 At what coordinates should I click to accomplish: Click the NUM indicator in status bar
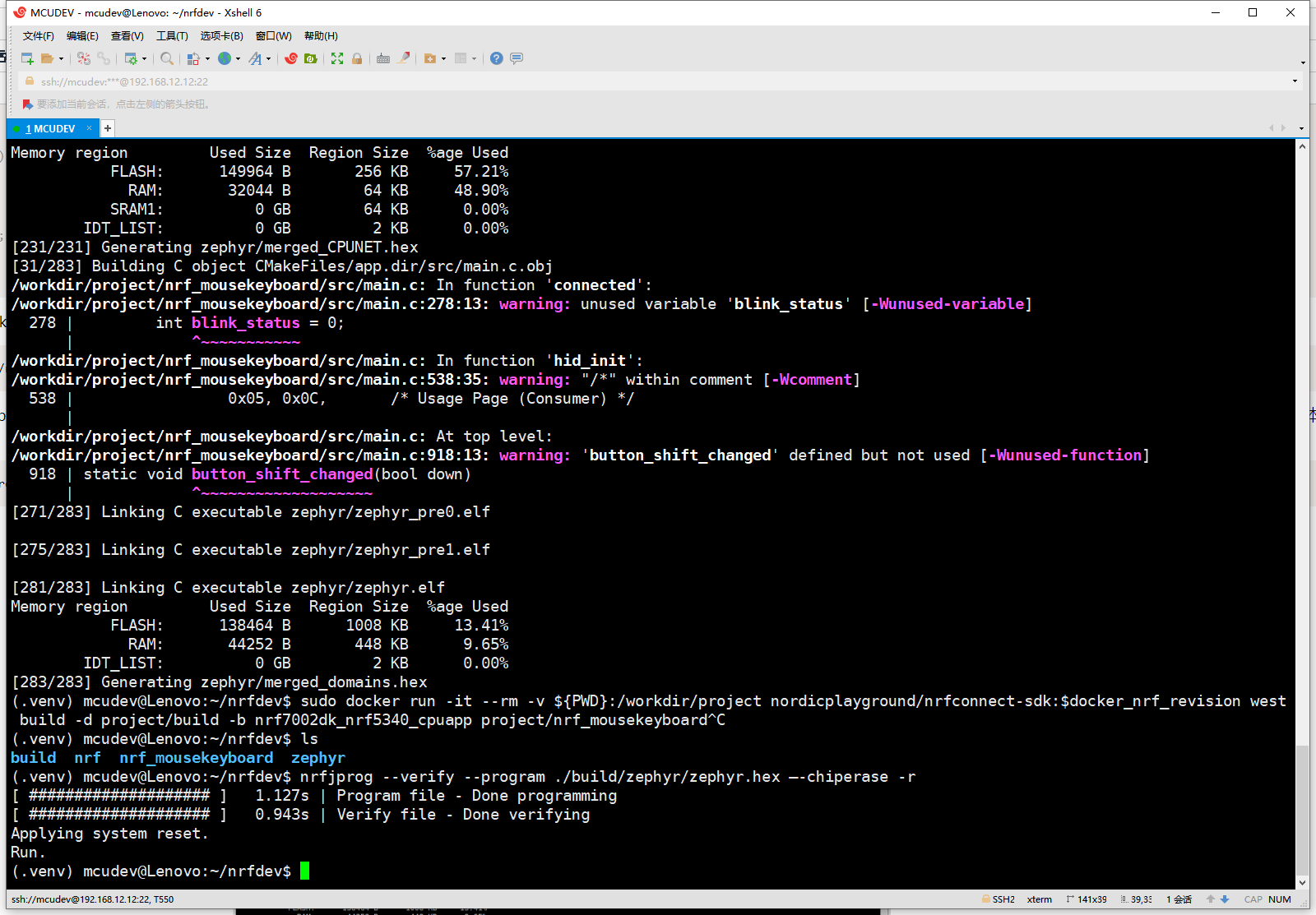pyautogui.click(x=1280, y=899)
